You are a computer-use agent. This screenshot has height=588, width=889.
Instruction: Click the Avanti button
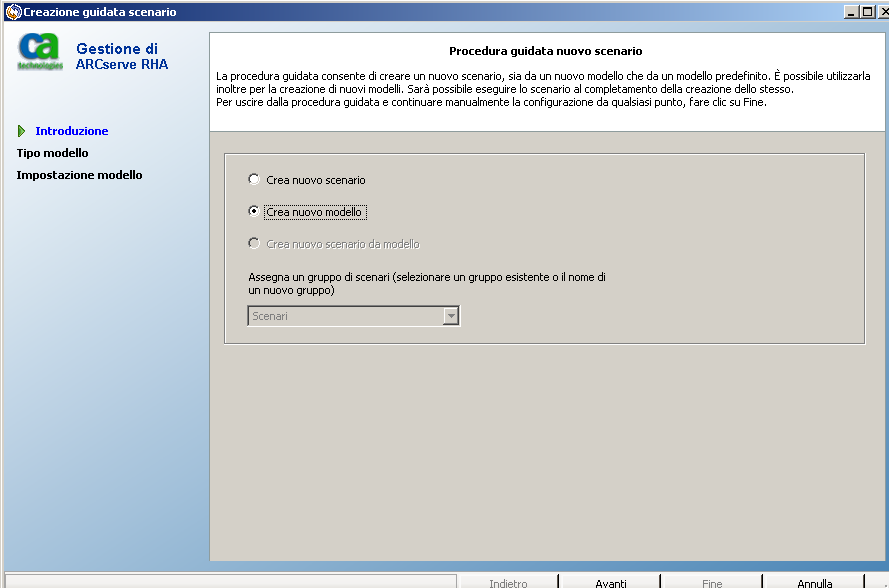[x=611, y=582]
